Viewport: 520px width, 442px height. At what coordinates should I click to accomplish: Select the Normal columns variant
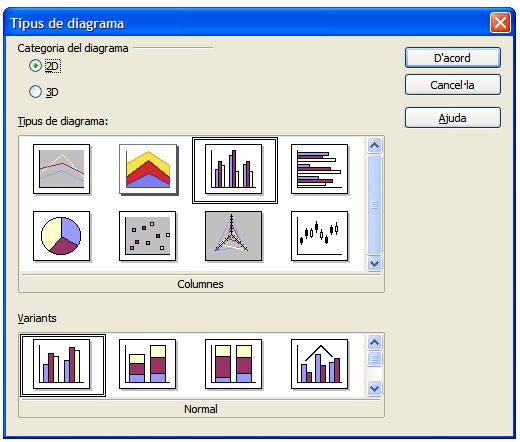(x=63, y=365)
